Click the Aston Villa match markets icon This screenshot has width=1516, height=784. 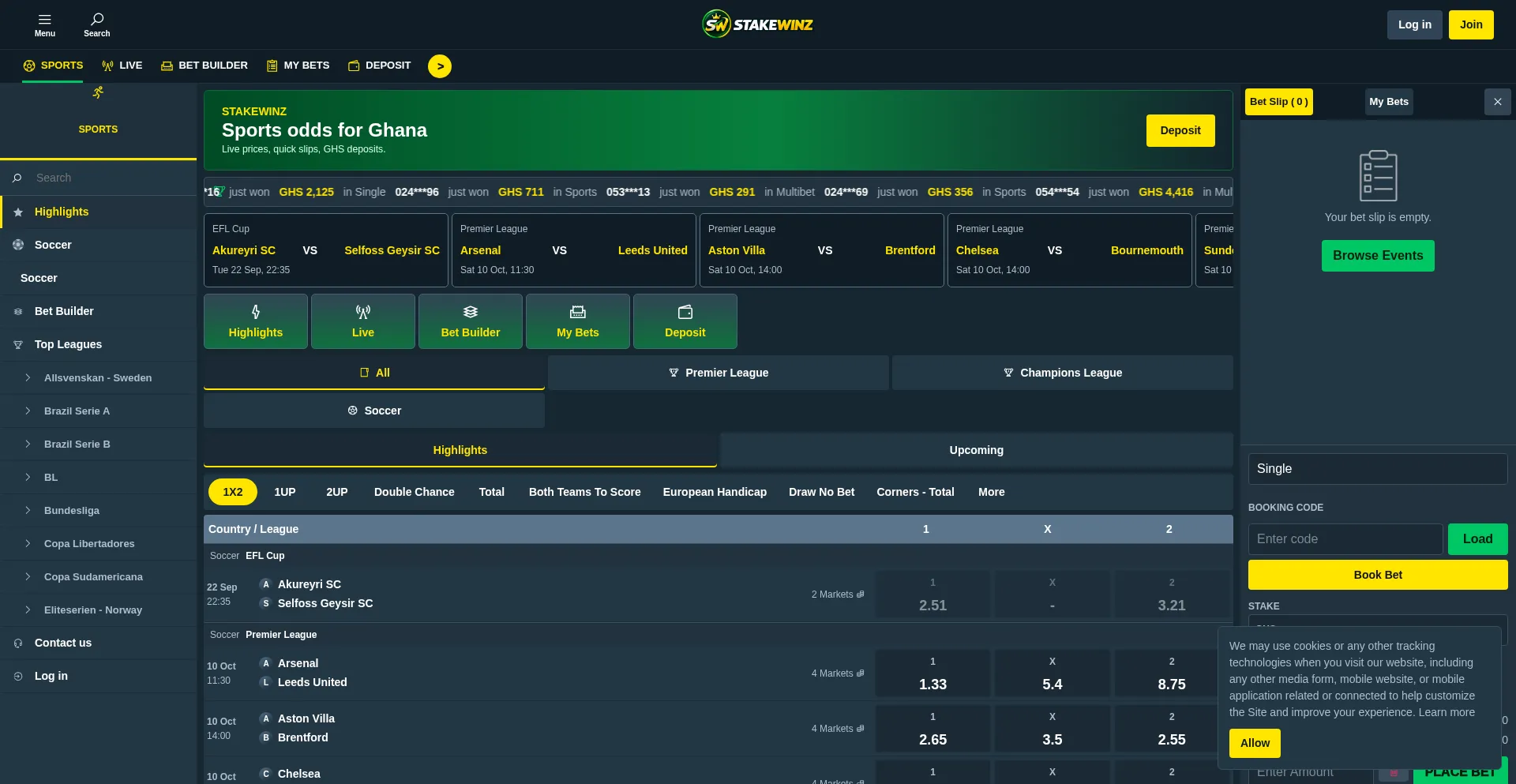(x=861, y=729)
